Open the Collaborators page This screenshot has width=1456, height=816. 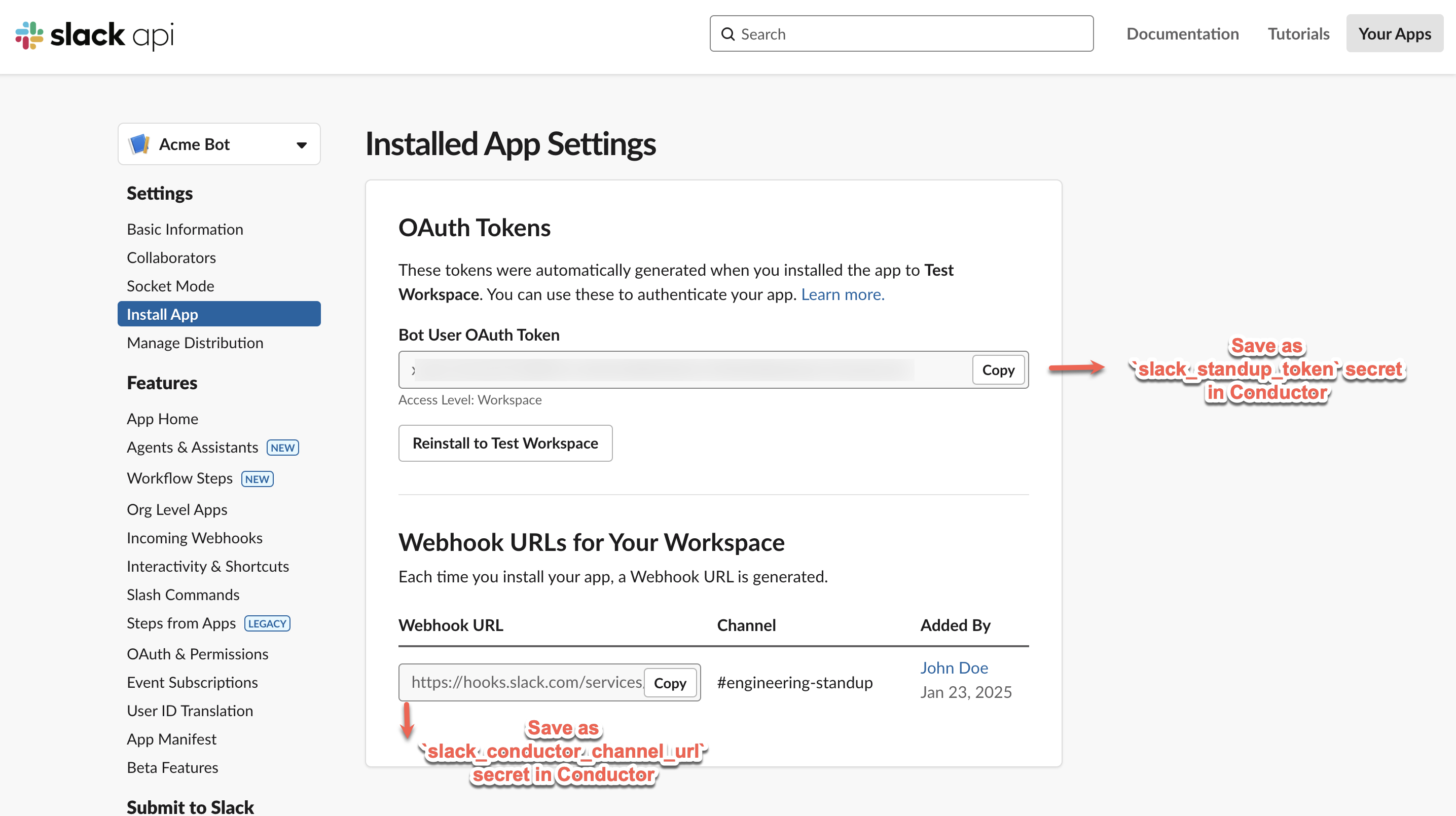[x=171, y=257]
